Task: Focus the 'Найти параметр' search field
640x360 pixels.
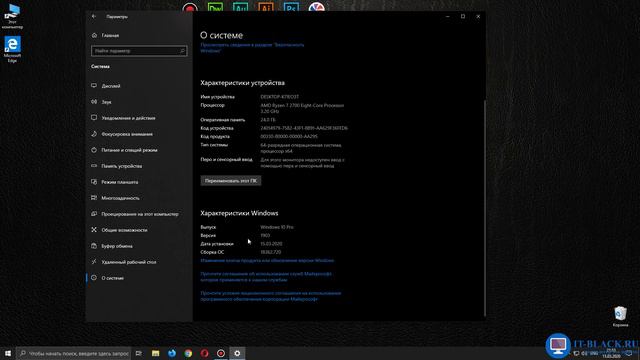Action: [139, 51]
